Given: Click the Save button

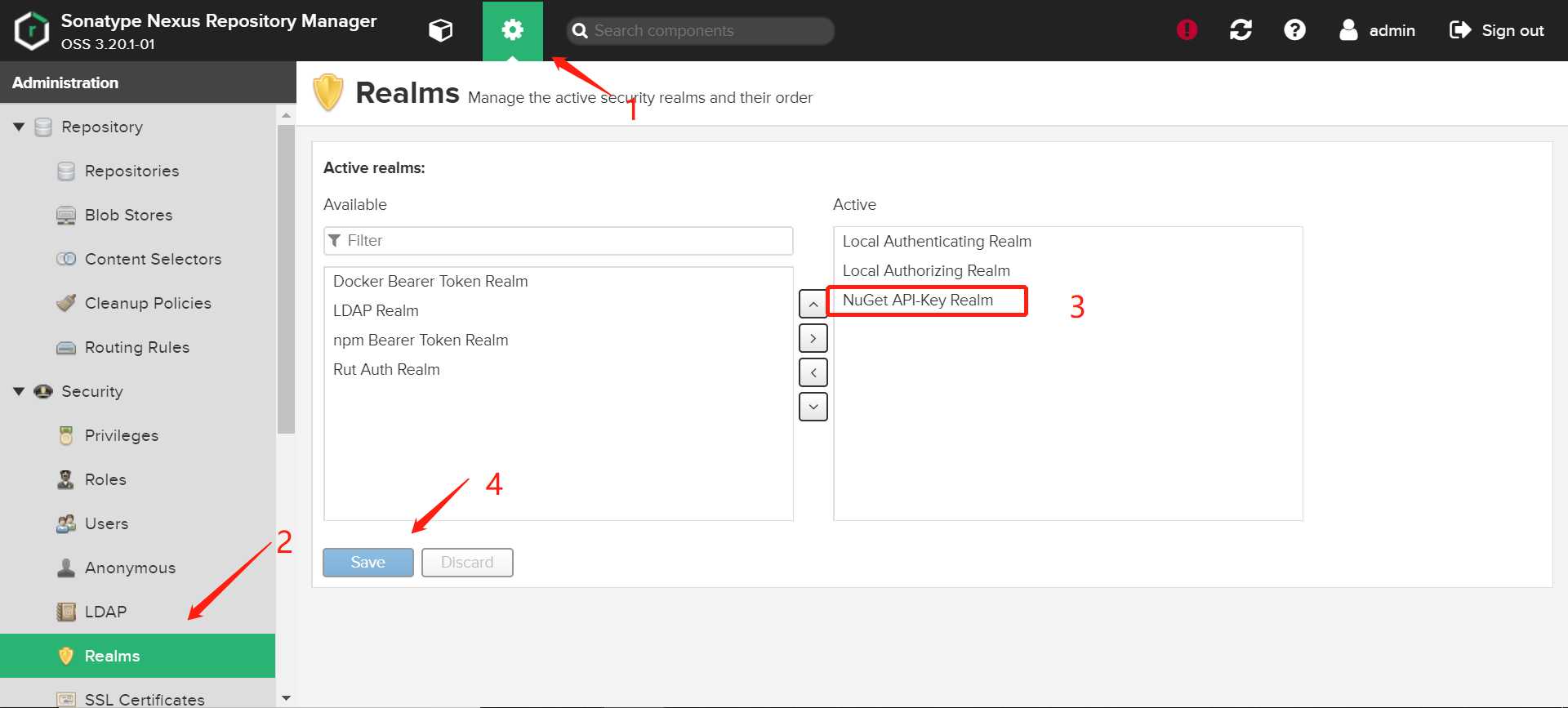Looking at the screenshot, I should 368,562.
